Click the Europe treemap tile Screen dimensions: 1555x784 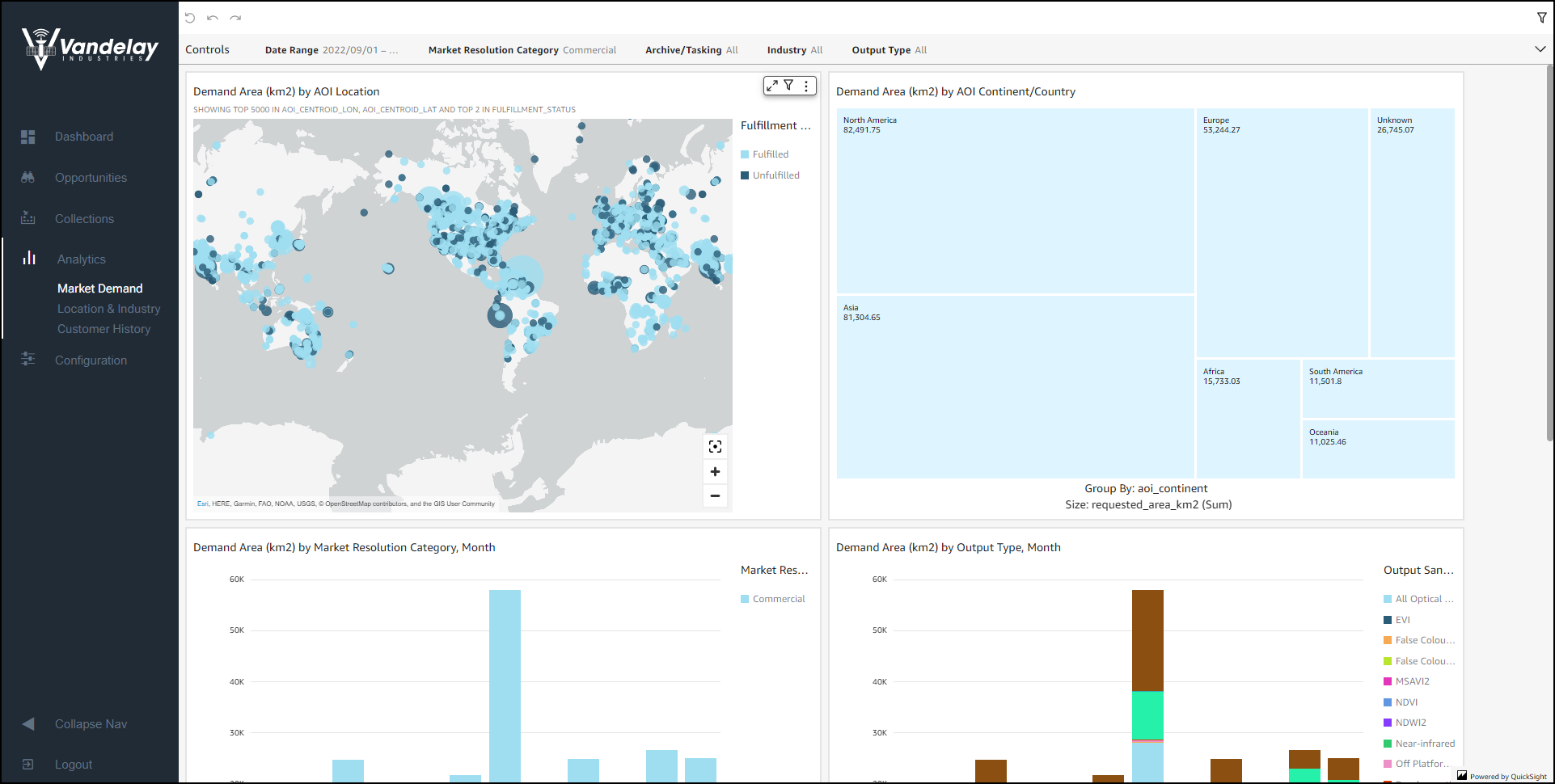[x=1282, y=233]
